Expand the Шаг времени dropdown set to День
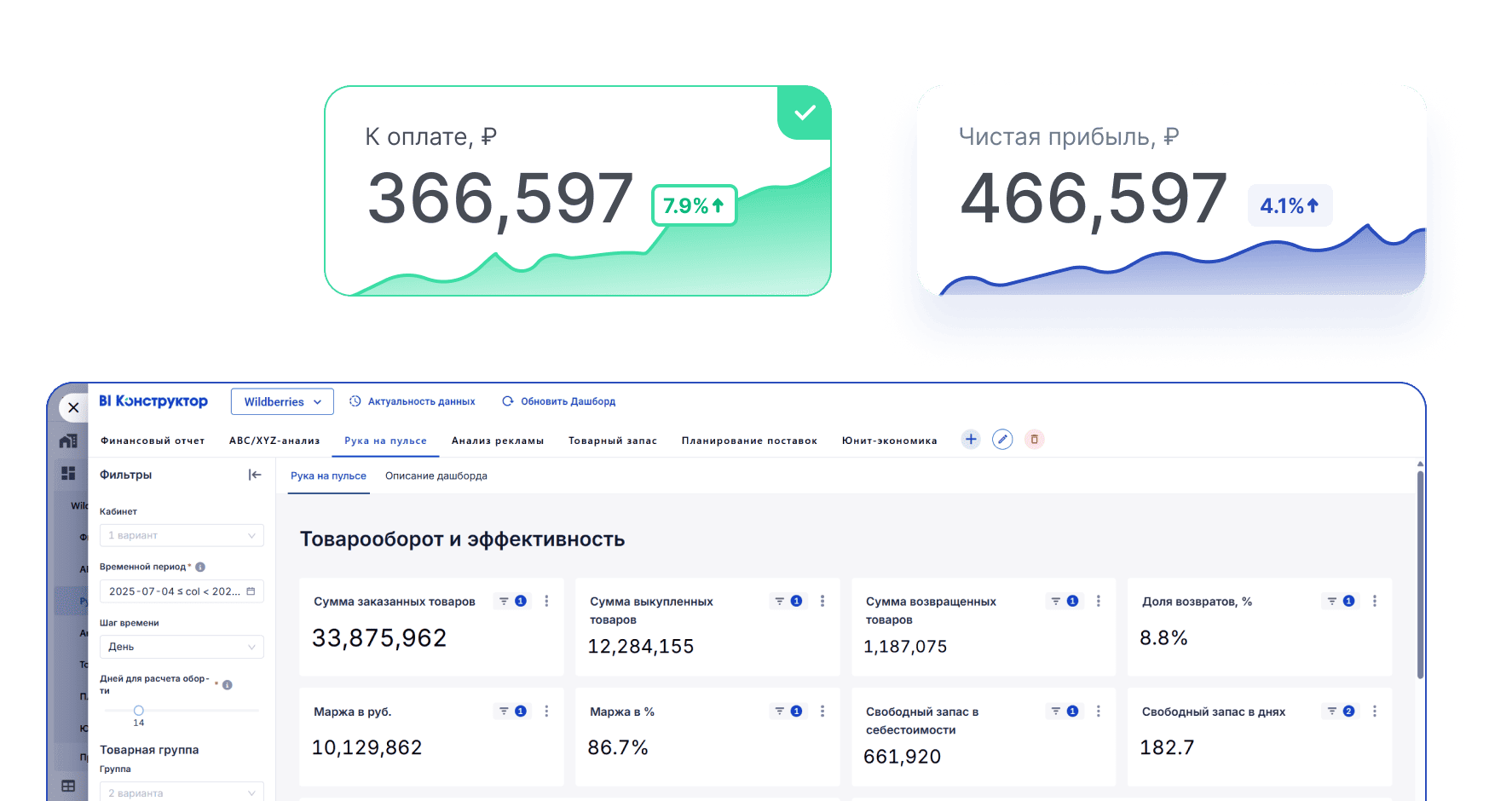 182,647
